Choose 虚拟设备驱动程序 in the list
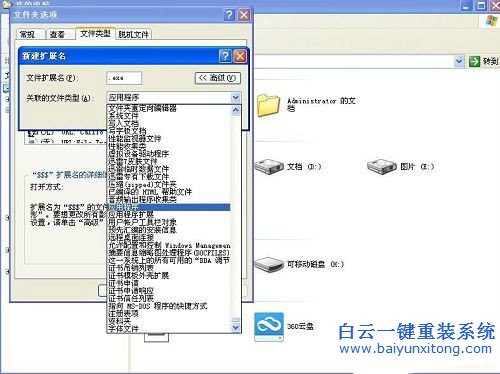 click(169, 154)
